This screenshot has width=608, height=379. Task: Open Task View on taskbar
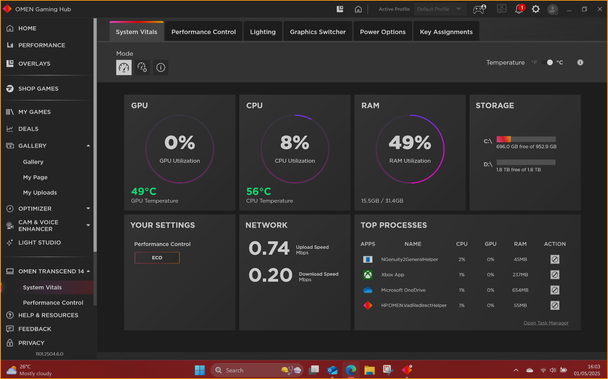(x=314, y=370)
